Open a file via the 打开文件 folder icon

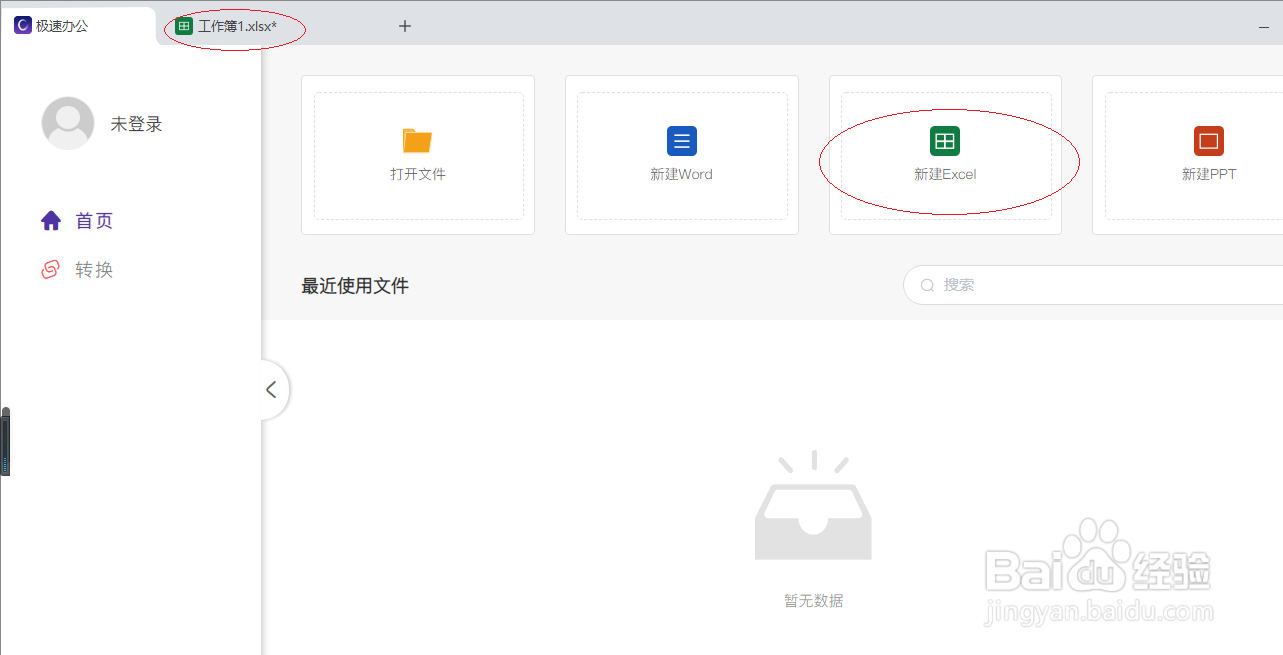coord(417,141)
